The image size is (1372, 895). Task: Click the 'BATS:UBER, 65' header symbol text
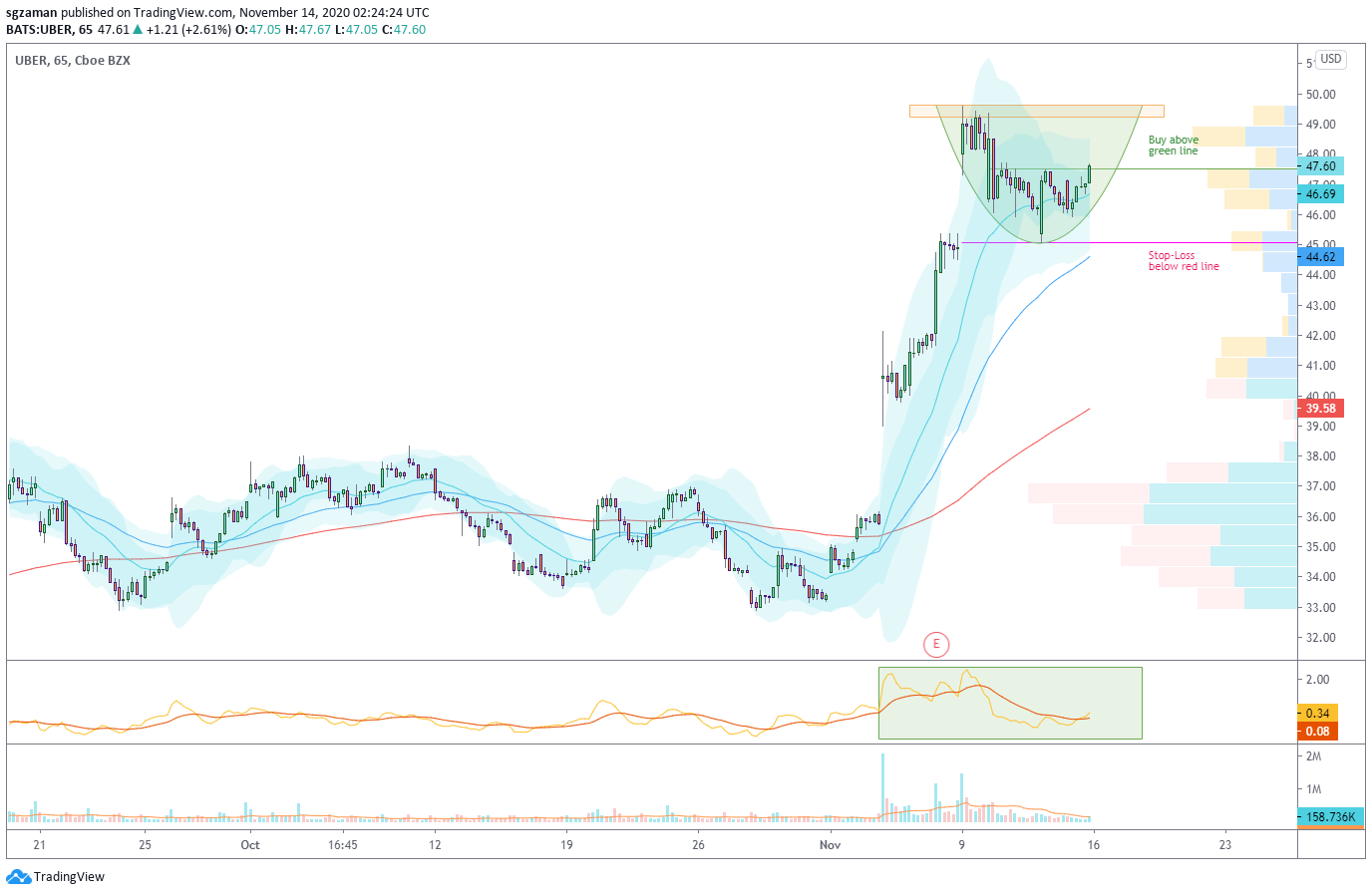(x=47, y=30)
